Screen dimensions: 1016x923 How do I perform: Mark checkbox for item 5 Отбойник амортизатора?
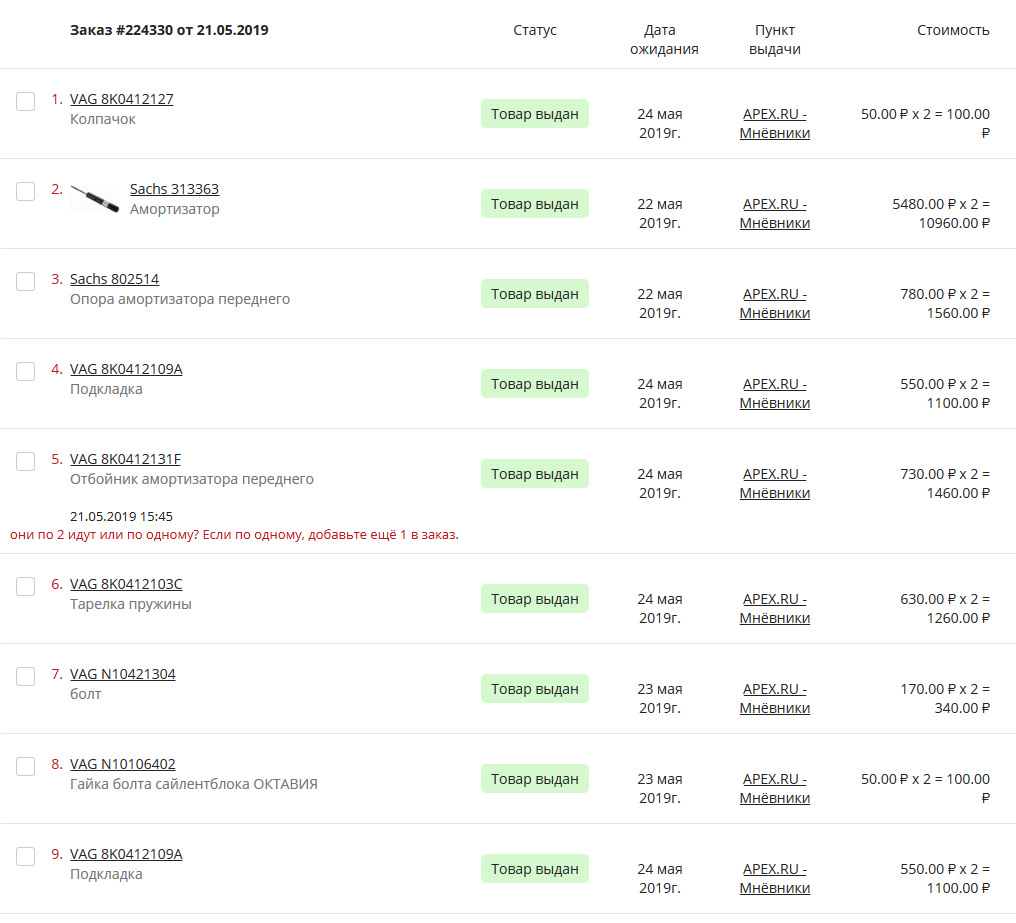(26, 461)
